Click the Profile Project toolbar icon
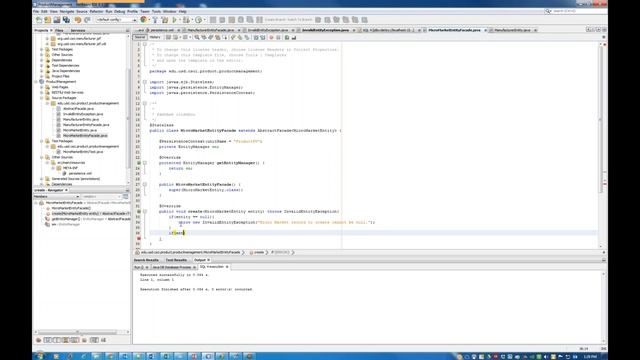Screen dimensions: 640x360 pyautogui.click(x=199, y=20)
